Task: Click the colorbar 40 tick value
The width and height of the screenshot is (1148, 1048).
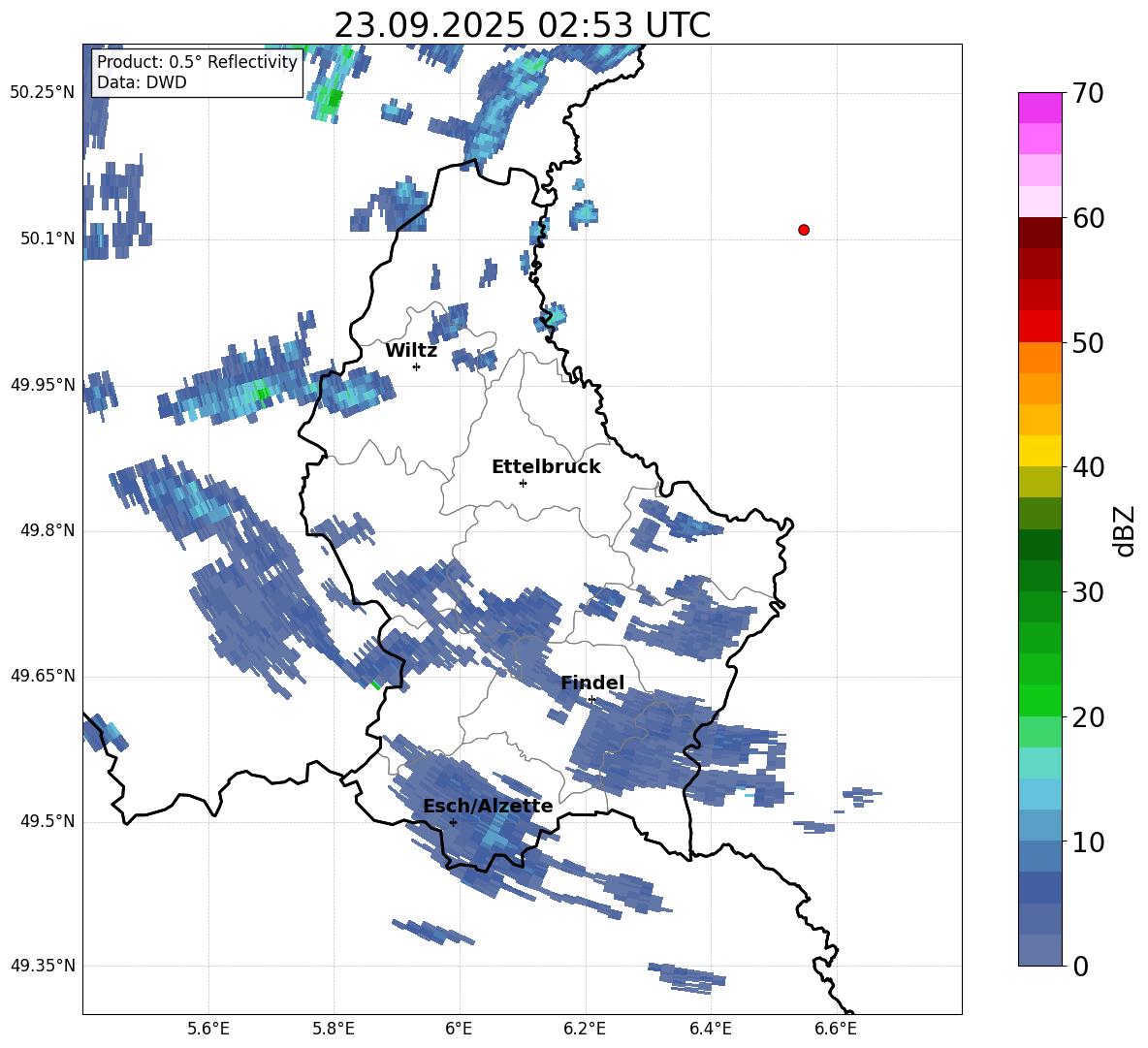Action: tap(1088, 467)
